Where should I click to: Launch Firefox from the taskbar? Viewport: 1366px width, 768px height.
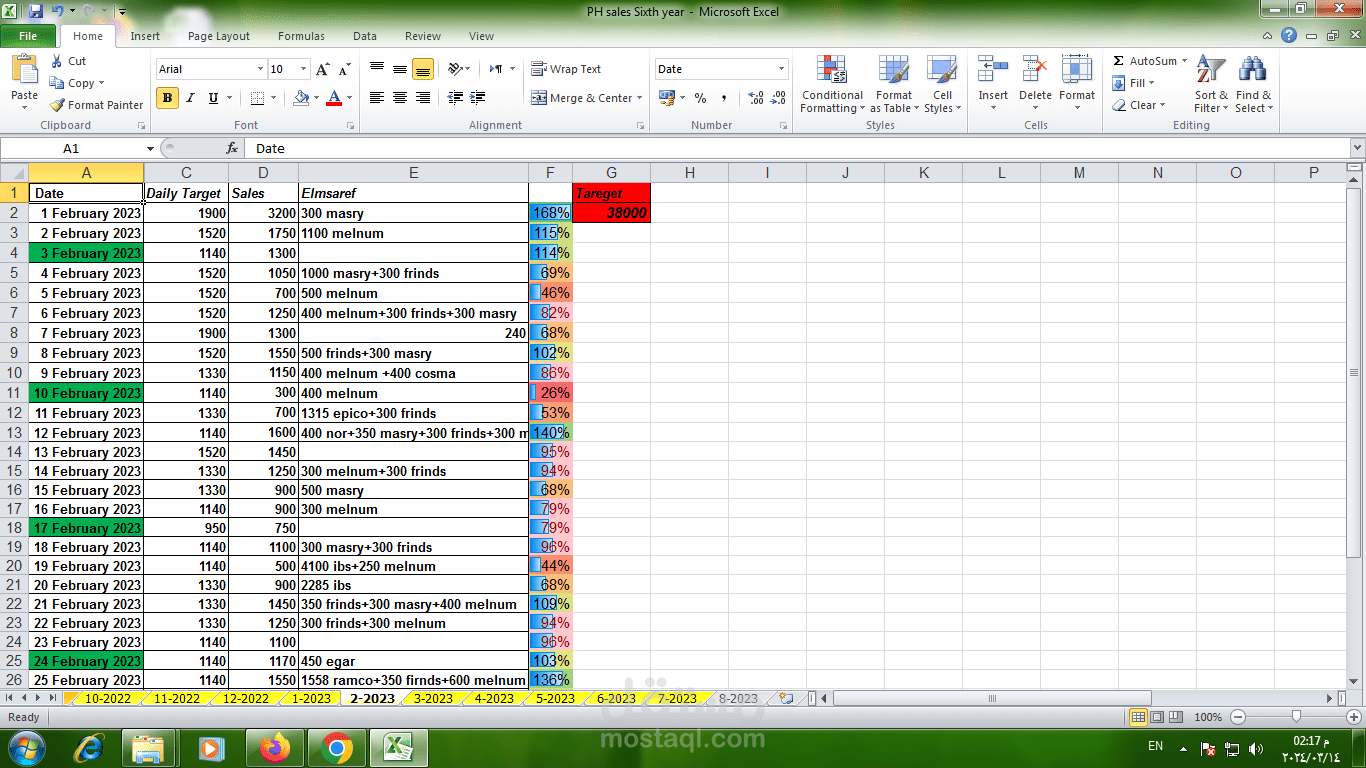(274, 748)
